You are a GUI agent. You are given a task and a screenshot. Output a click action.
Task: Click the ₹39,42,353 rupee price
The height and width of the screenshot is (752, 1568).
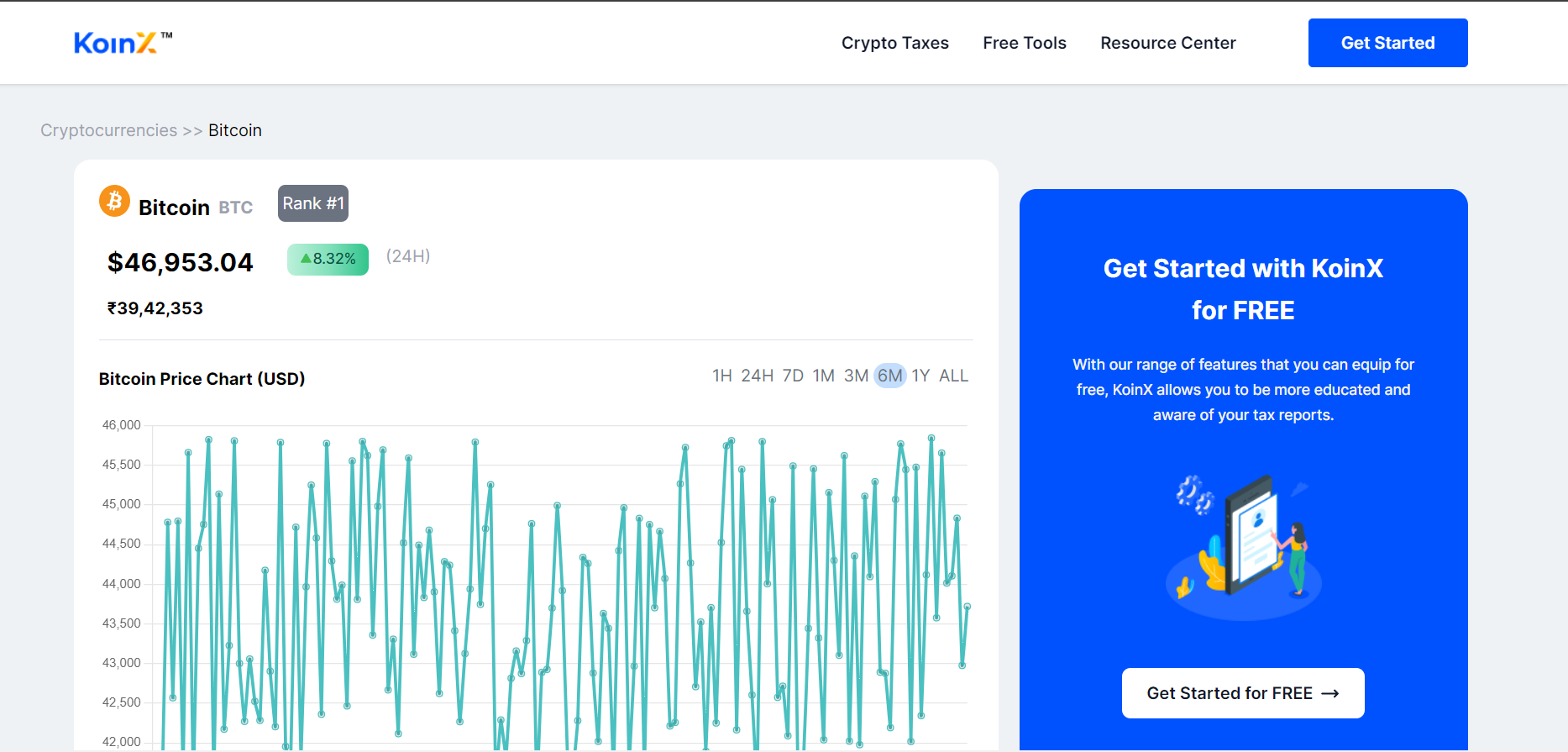tap(155, 308)
